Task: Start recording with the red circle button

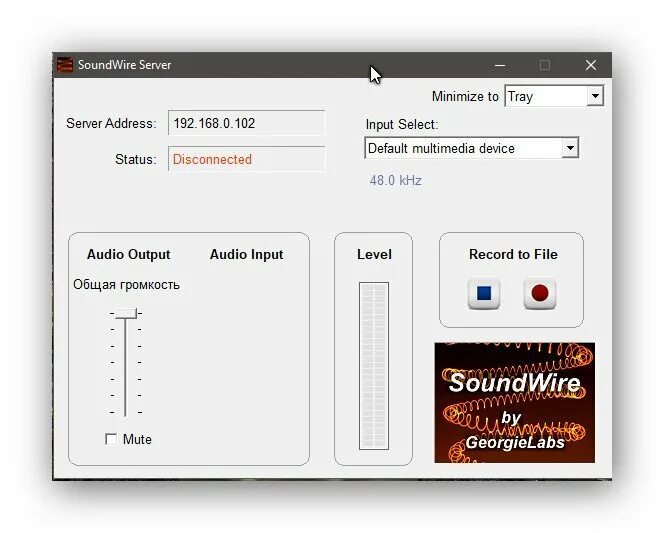Action: tap(540, 293)
